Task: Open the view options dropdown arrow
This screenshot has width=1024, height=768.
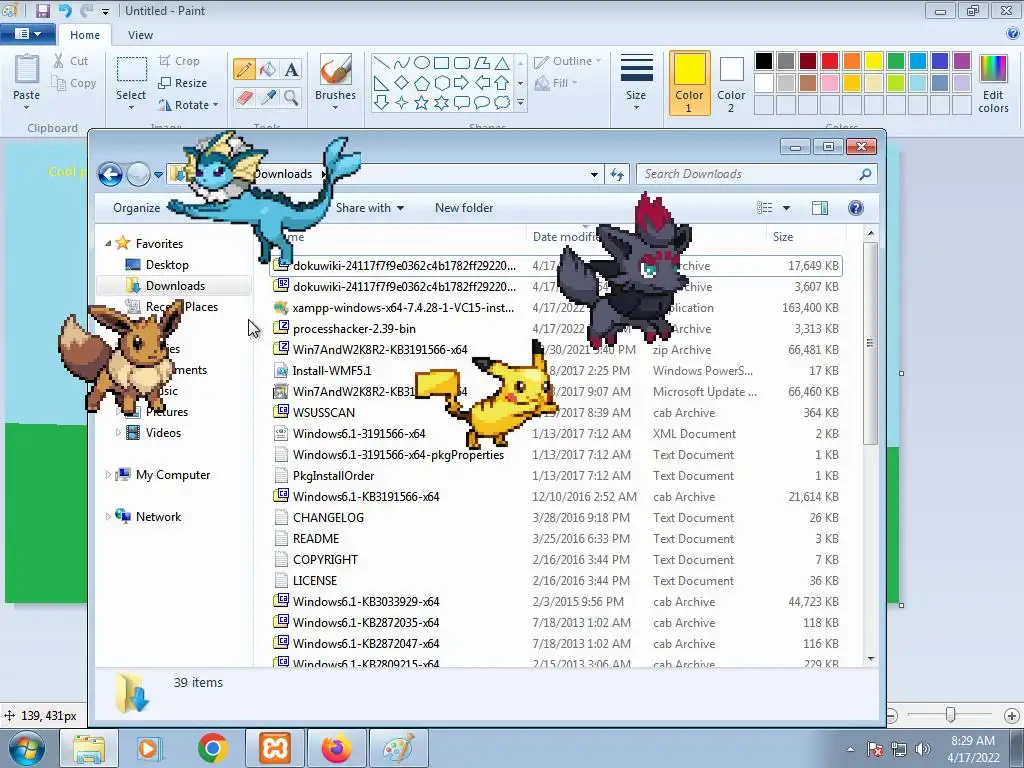Action: point(786,208)
